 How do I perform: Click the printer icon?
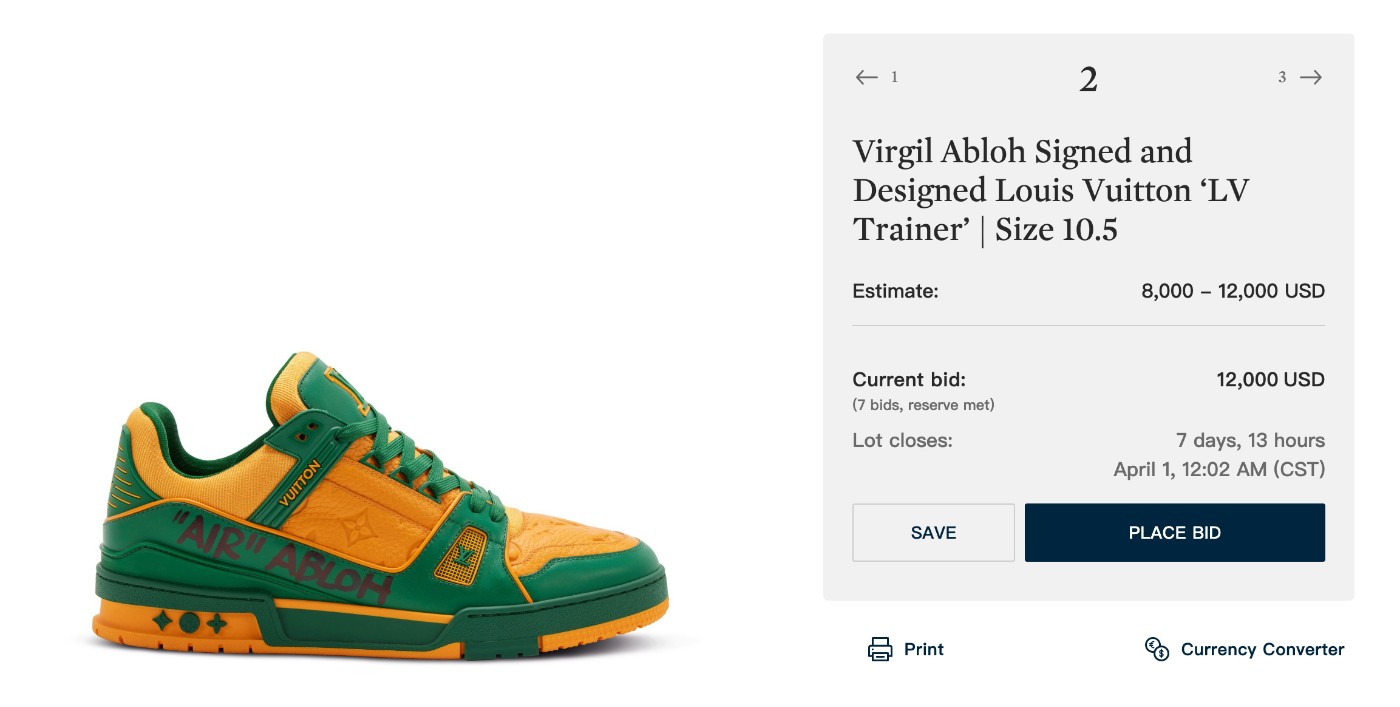880,649
